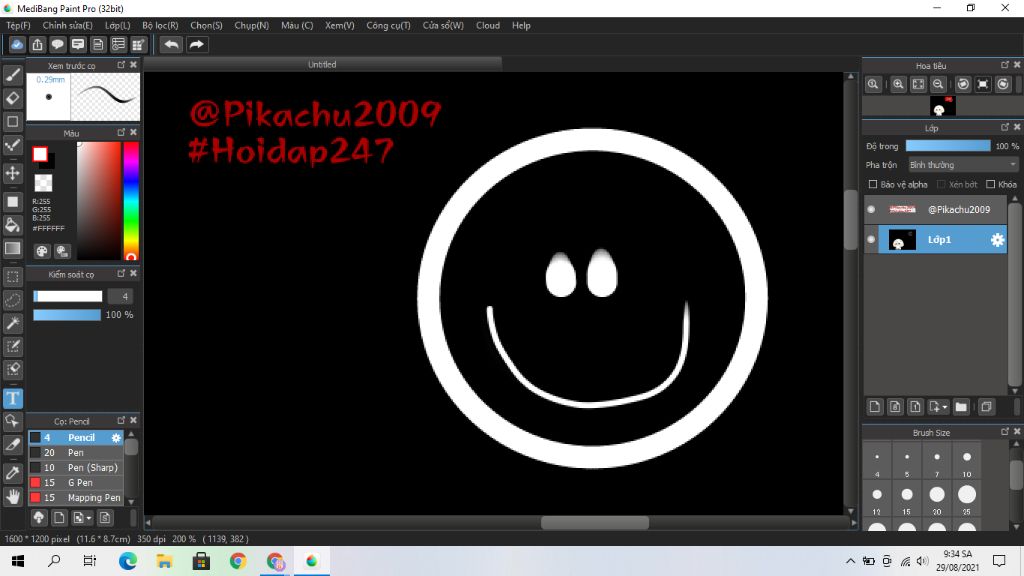1024x576 pixels.
Task: Open the Lớp(L) menu
Action: [118, 25]
